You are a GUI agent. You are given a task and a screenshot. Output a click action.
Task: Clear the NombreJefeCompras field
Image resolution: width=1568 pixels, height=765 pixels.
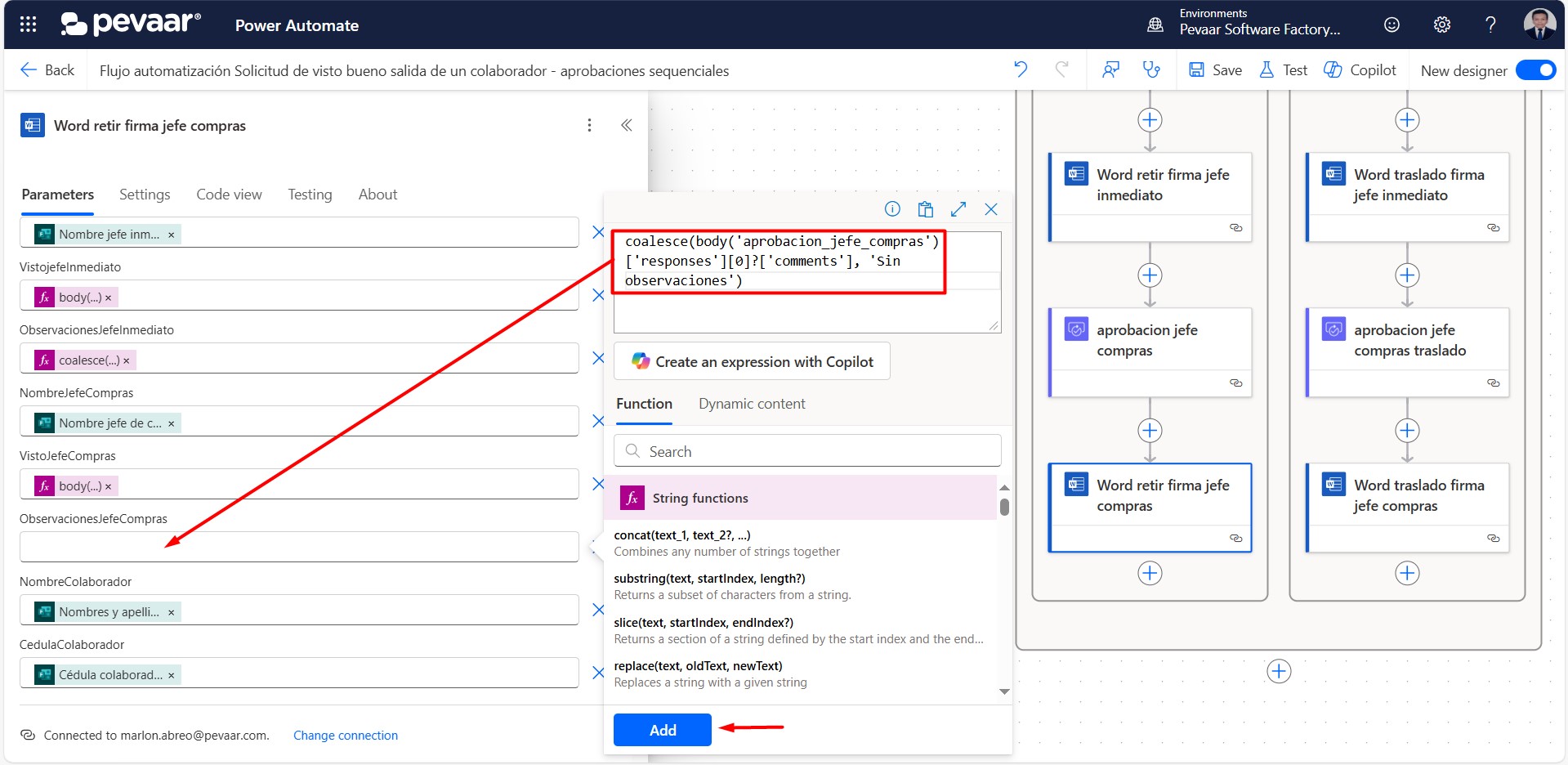click(x=598, y=421)
